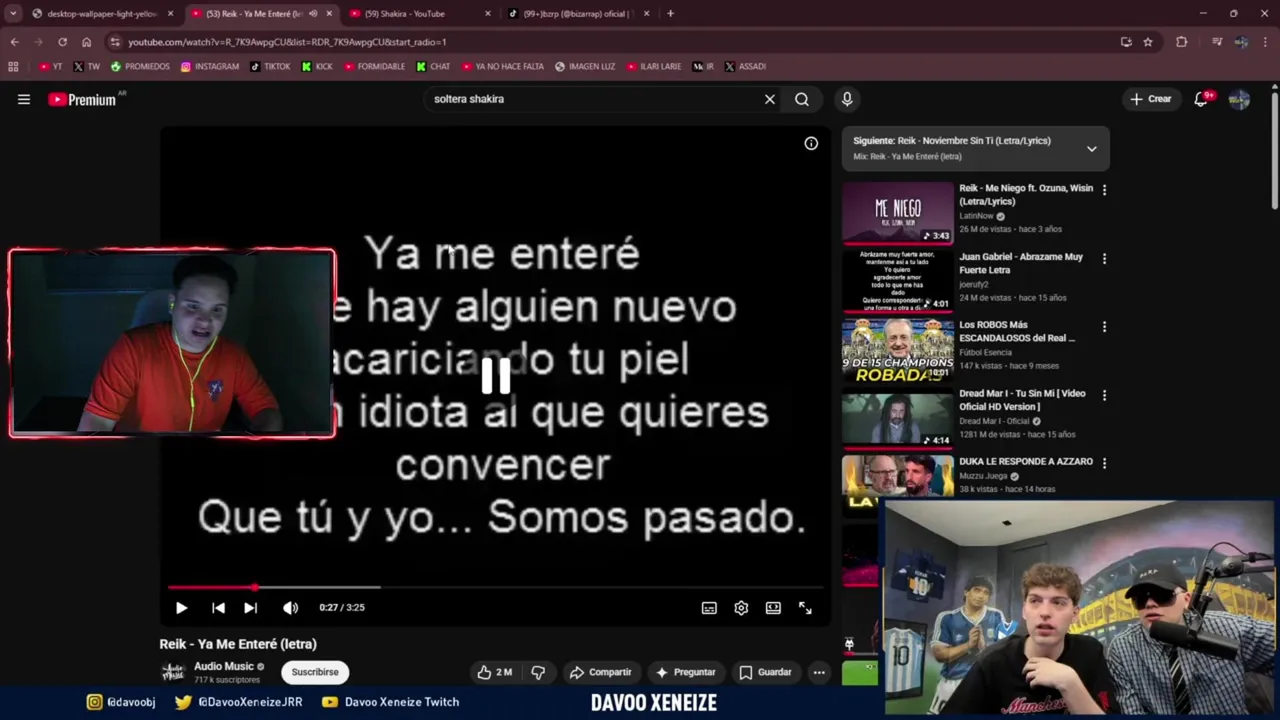Open the TIKTOK bookmark
The image size is (1280, 720).
(x=270, y=67)
